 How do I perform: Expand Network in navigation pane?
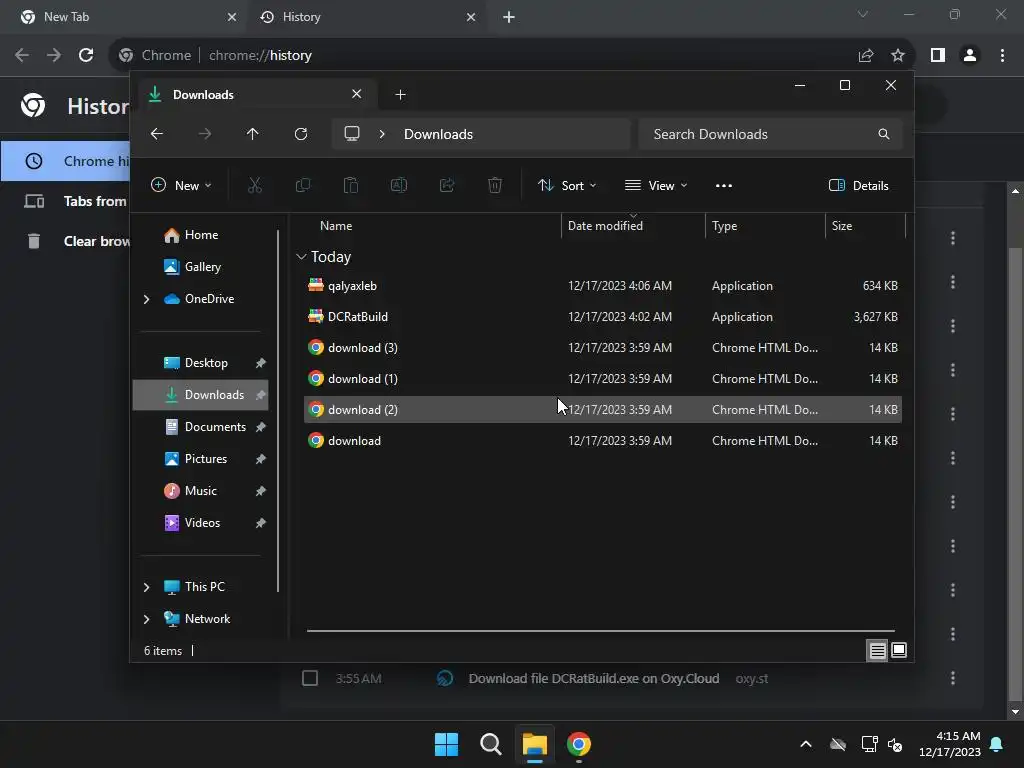pyautogui.click(x=146, y=619)
